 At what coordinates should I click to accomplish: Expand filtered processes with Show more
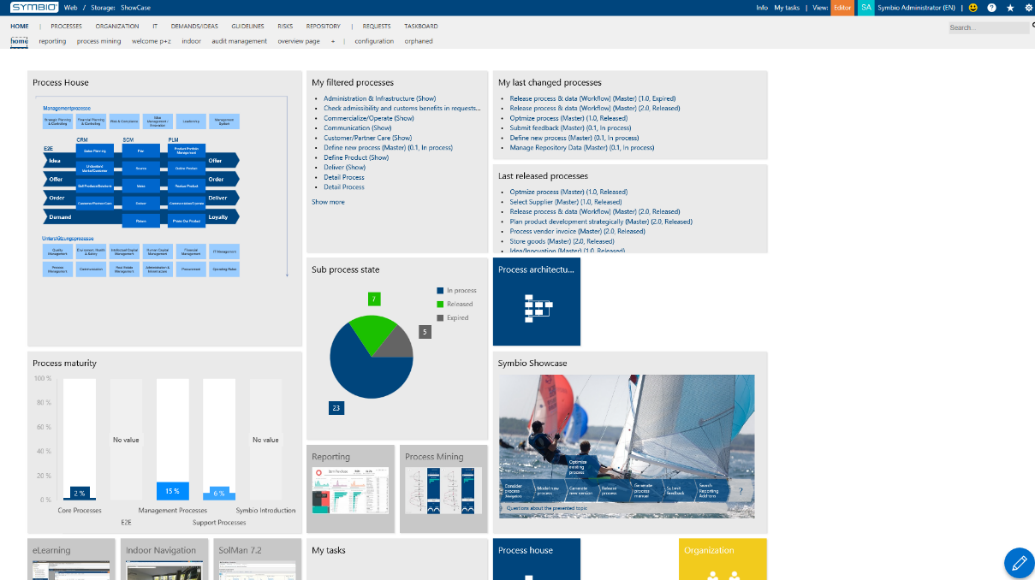[328, 202]
